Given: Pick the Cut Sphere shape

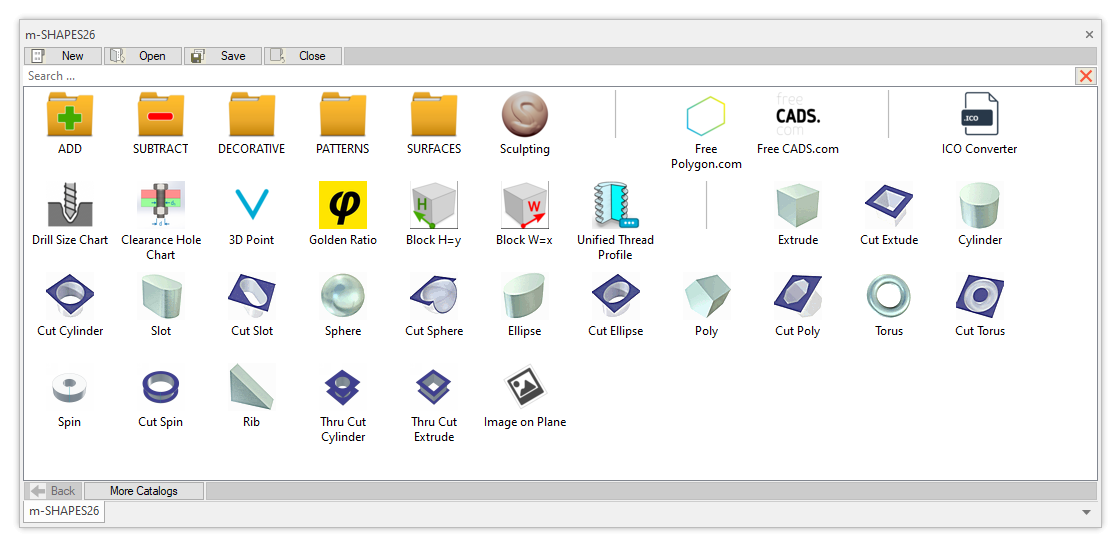Looking at the screenshot, I should click(x=434, y=296).
